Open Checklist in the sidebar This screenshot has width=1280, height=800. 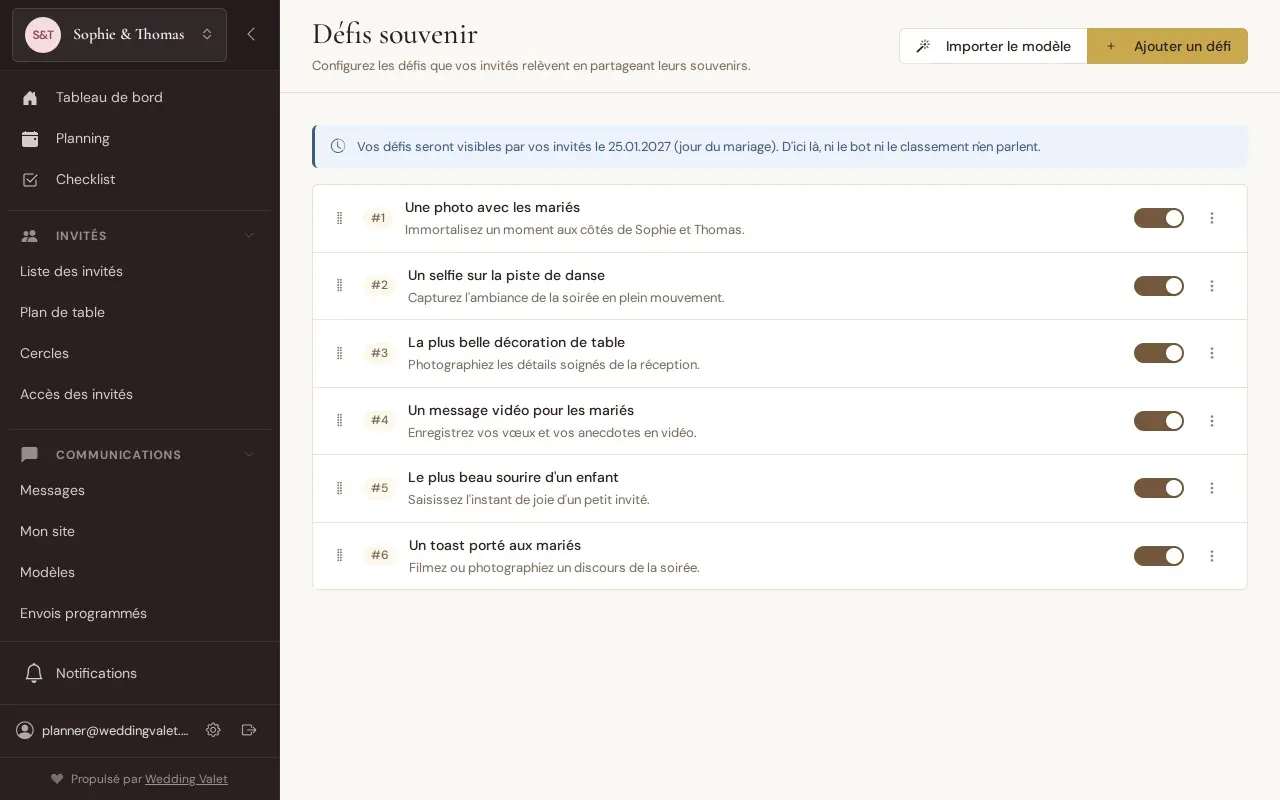pyautogui.click(x=139, y=179)
